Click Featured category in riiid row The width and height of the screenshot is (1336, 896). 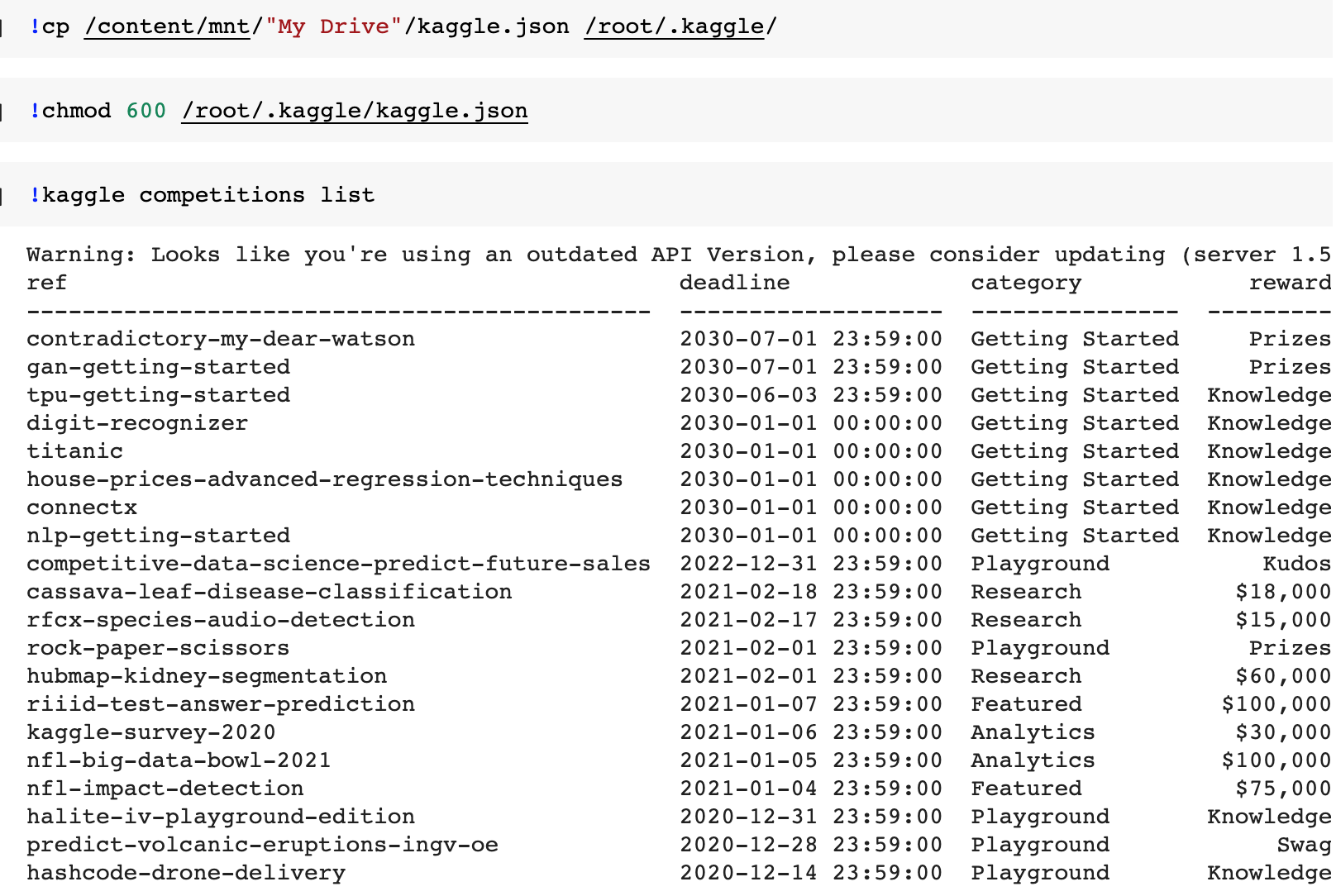pos(1026,704)
